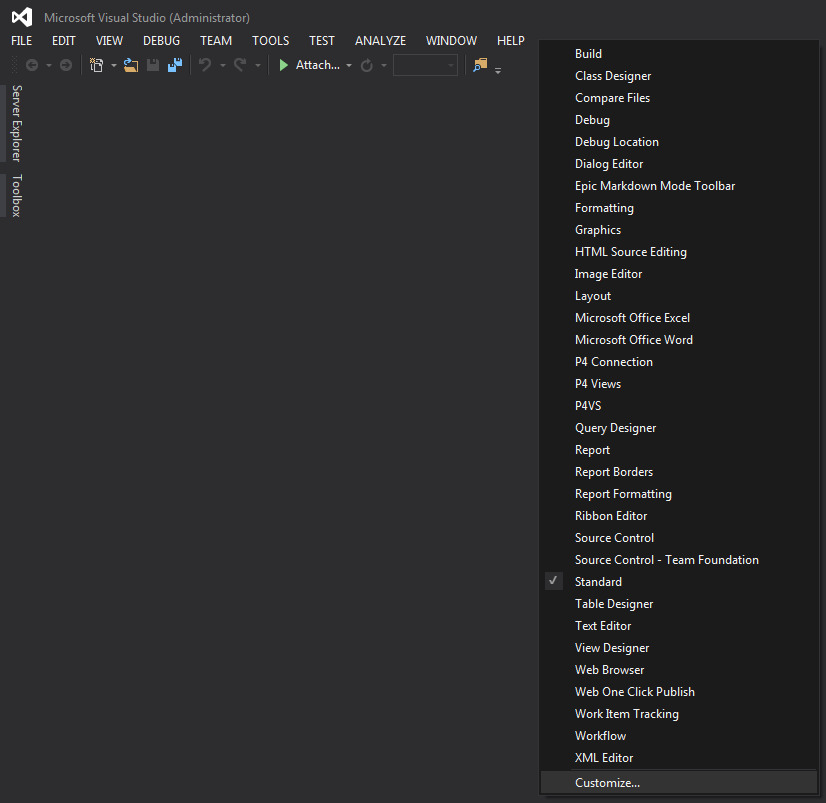This screenshot has height=803, width=826.
Task: Open the New Project dropdown arrow
Action: point(113,64)
